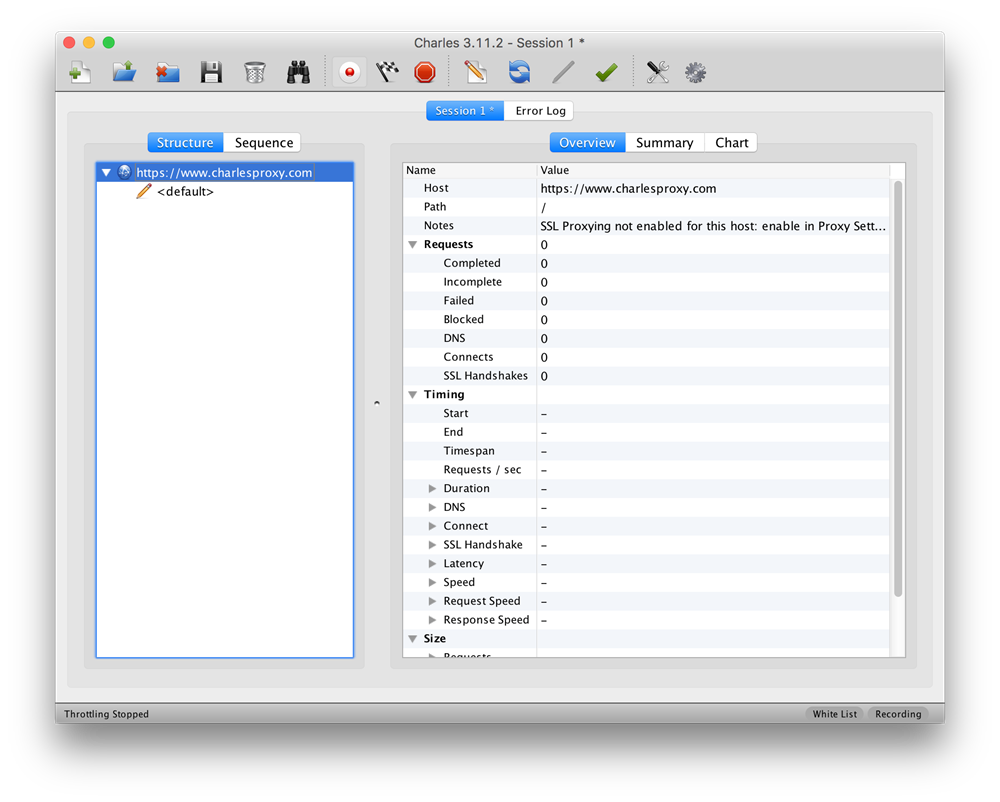Select the Start timing row

click(x=646, y=413)
